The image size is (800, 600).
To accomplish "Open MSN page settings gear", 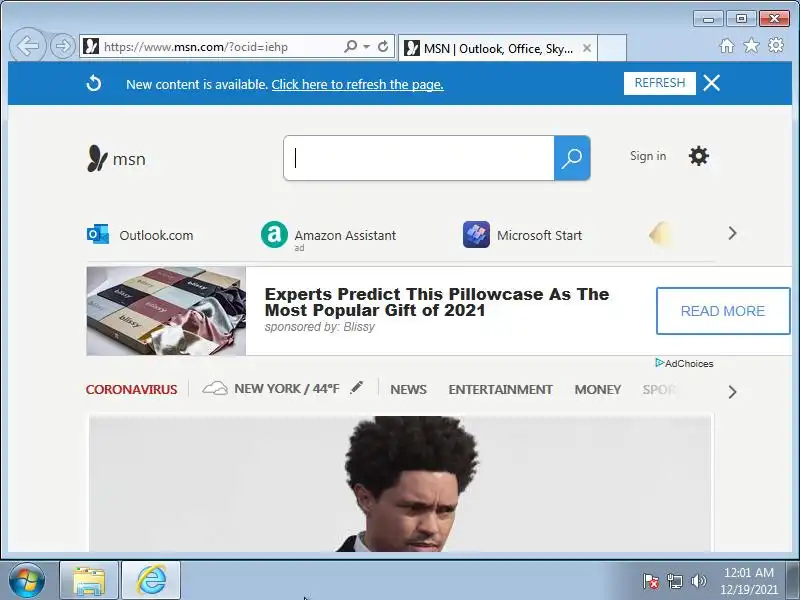I will pyautogui.click(x=698, y=156).
